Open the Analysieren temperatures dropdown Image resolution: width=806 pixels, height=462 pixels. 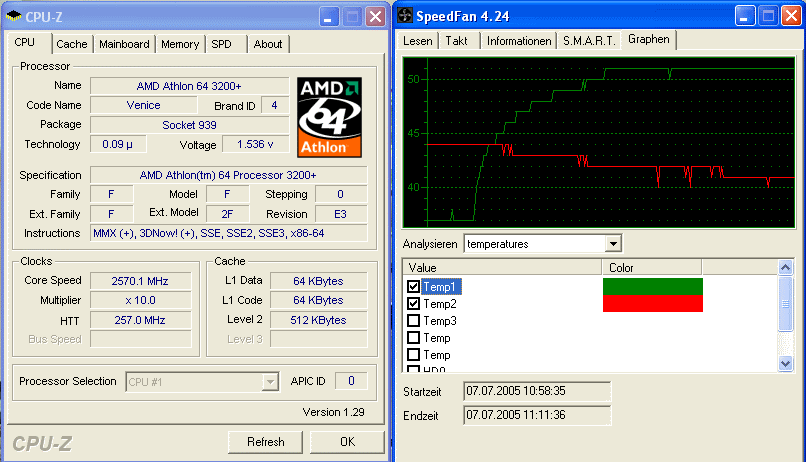(x=613, y=244)
